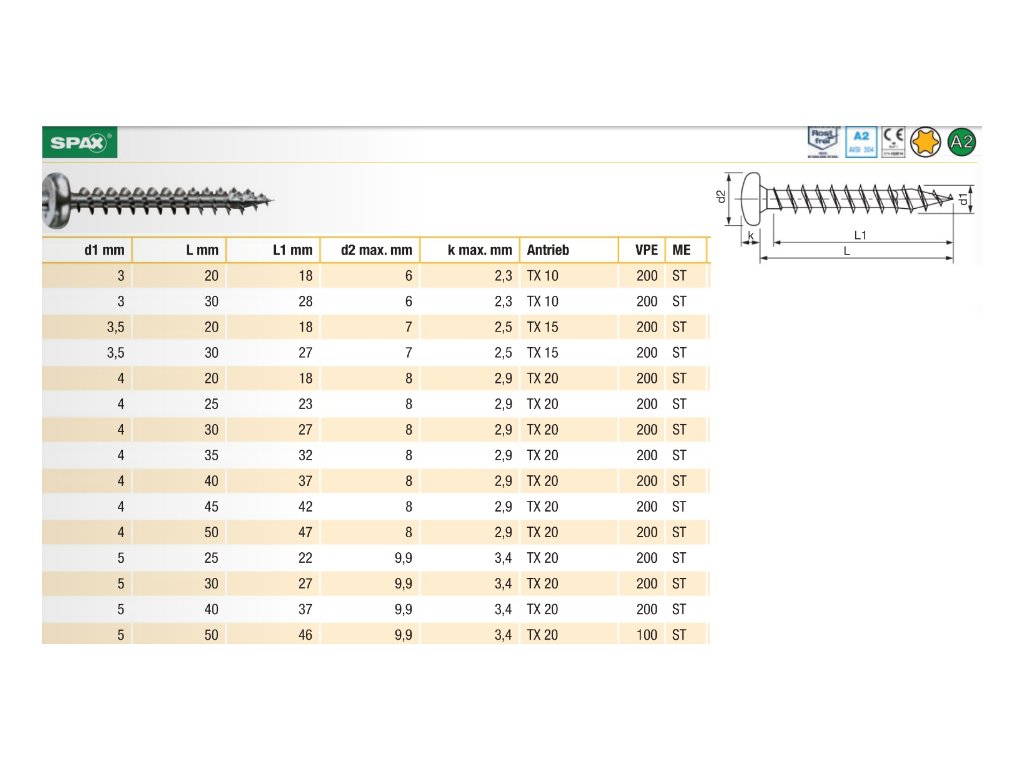Click L1 value '37' in the 5 x 40 row

306,609
